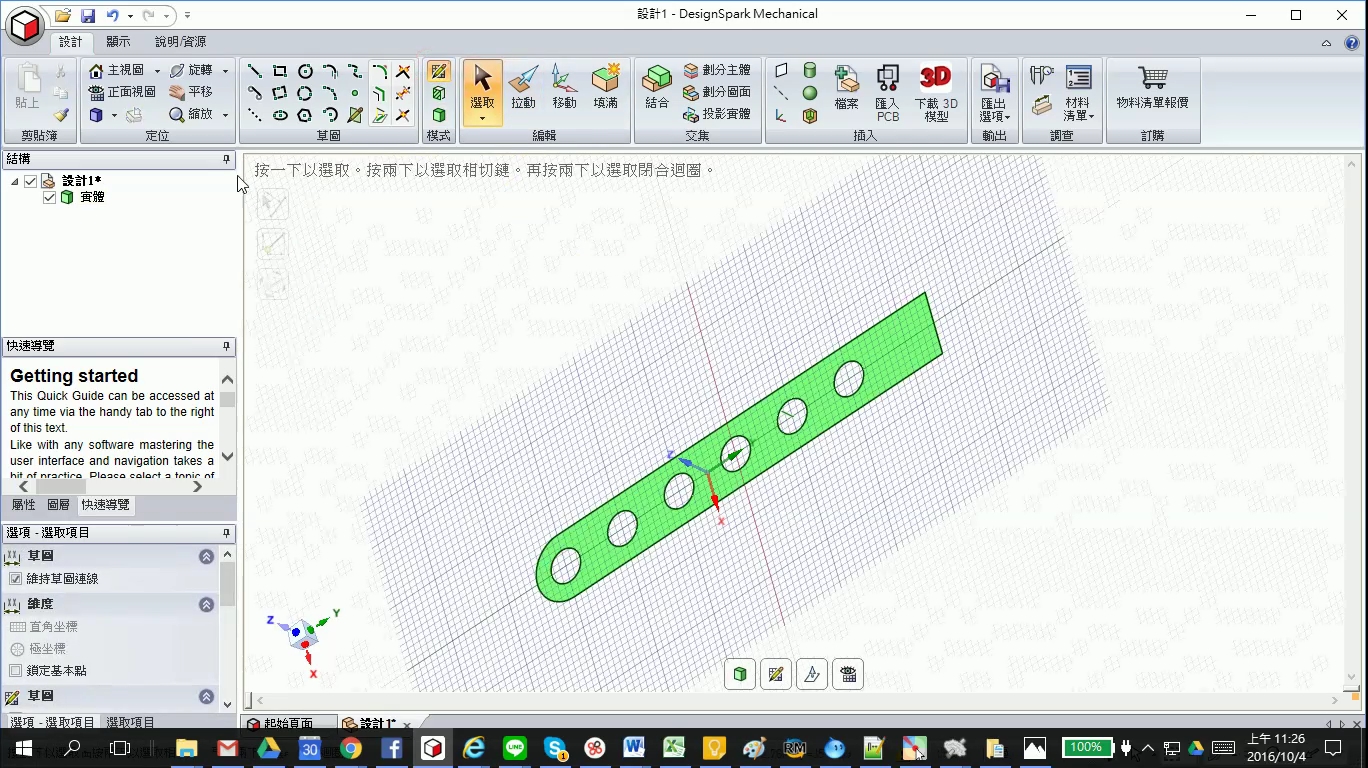Insert a sphere from the 插入 group
The width and height of the screenshot is (1368, 768).
810,93
